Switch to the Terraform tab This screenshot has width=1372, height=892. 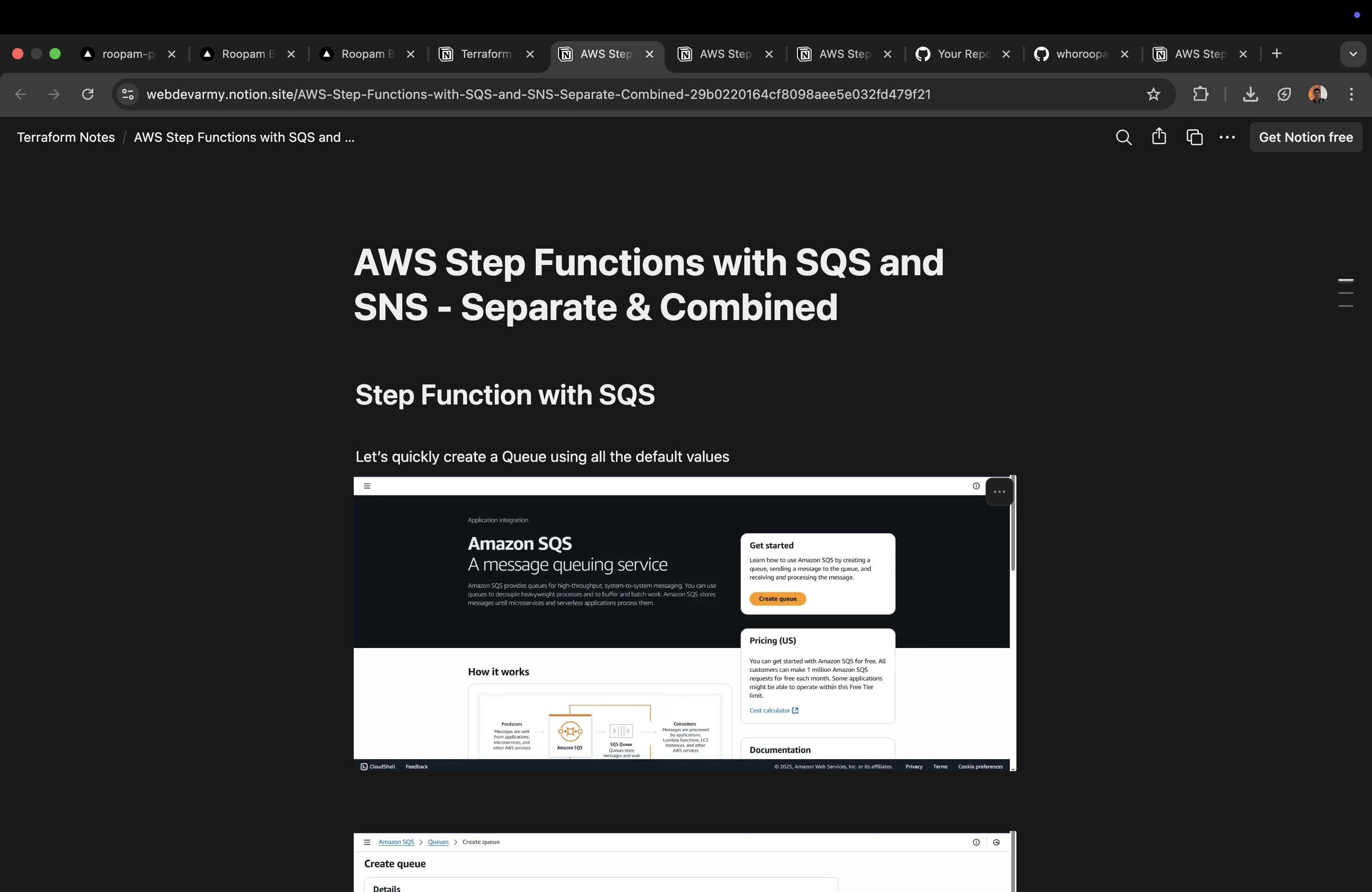(x=485, y=54)
